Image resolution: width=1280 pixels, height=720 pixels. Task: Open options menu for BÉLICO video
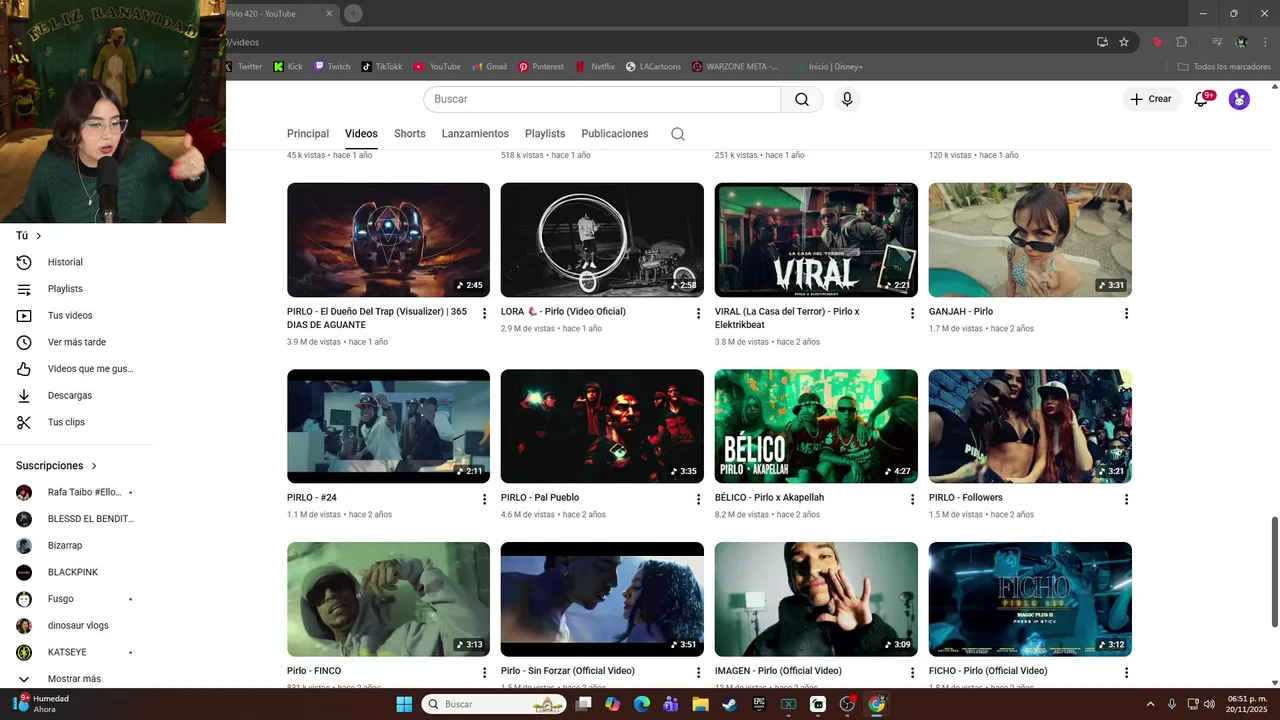point(912,499)
